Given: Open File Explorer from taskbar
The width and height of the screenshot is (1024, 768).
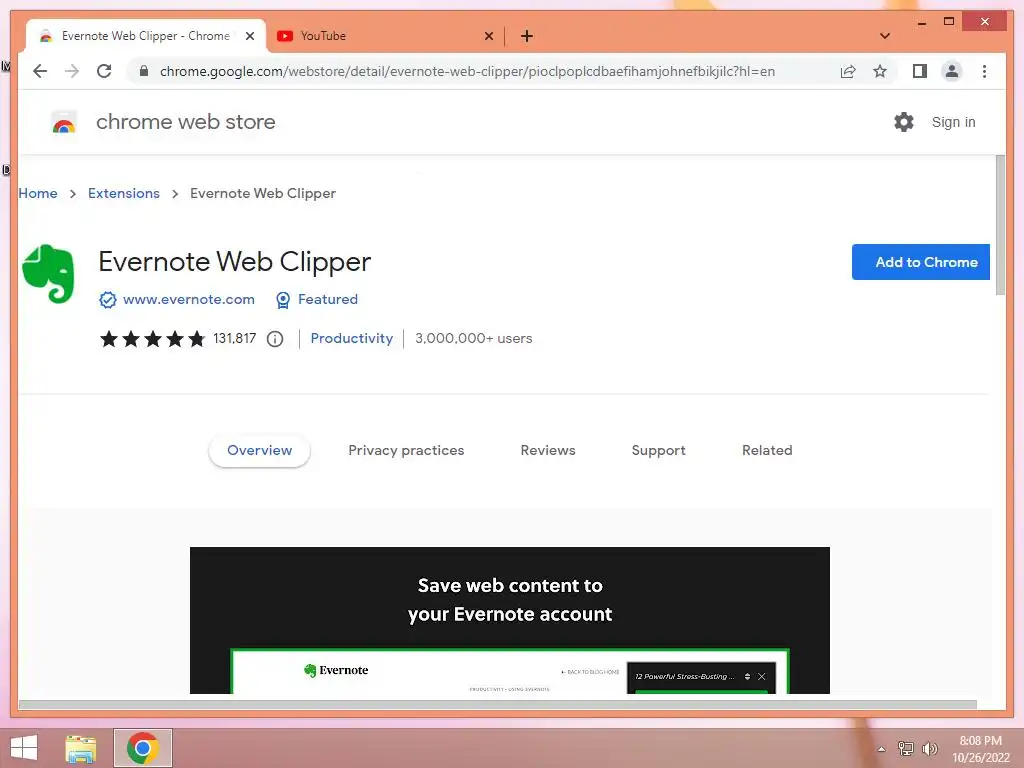Looking at the screenshot, I should pos(81,748).
